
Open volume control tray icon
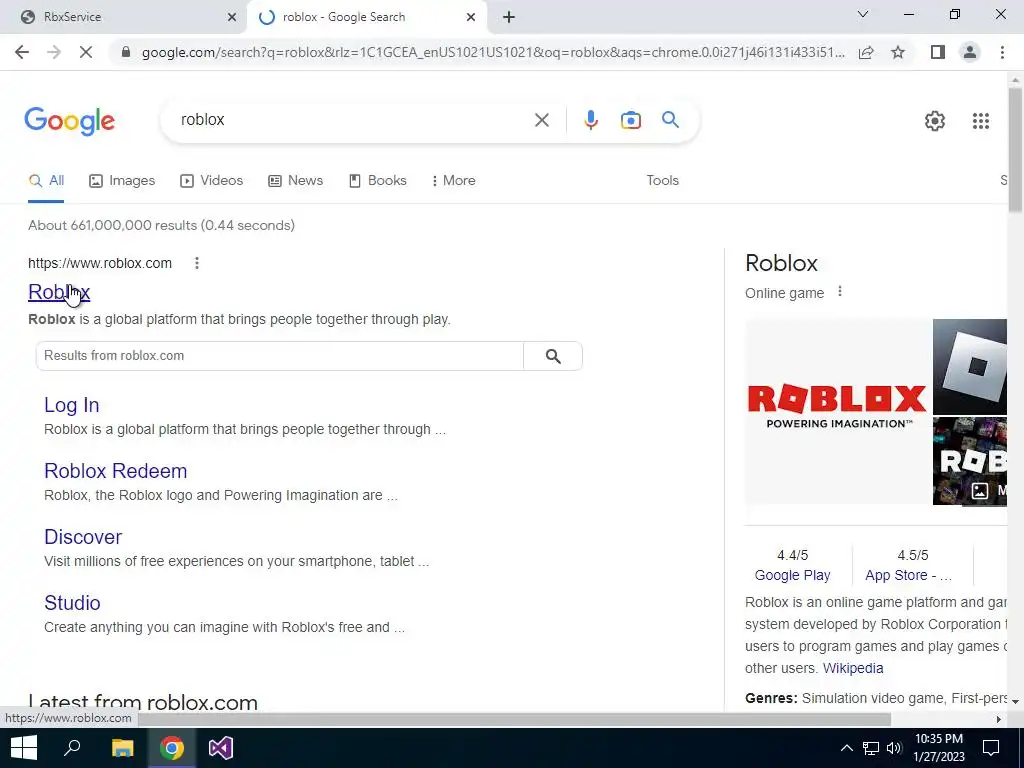894,748
